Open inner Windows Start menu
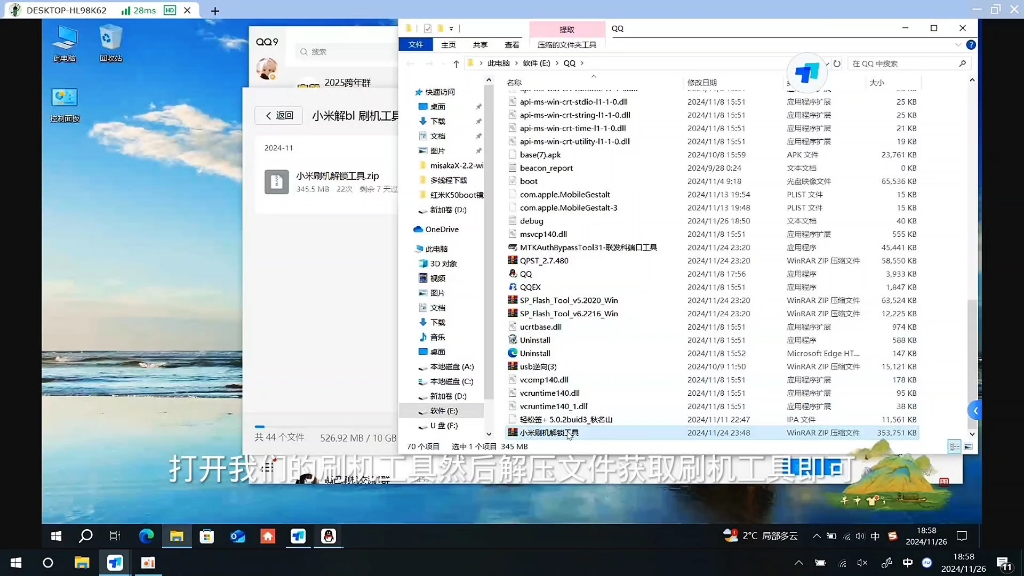Image resolution: width=1024 pixels, height=576 pixels. coord(56,536)
